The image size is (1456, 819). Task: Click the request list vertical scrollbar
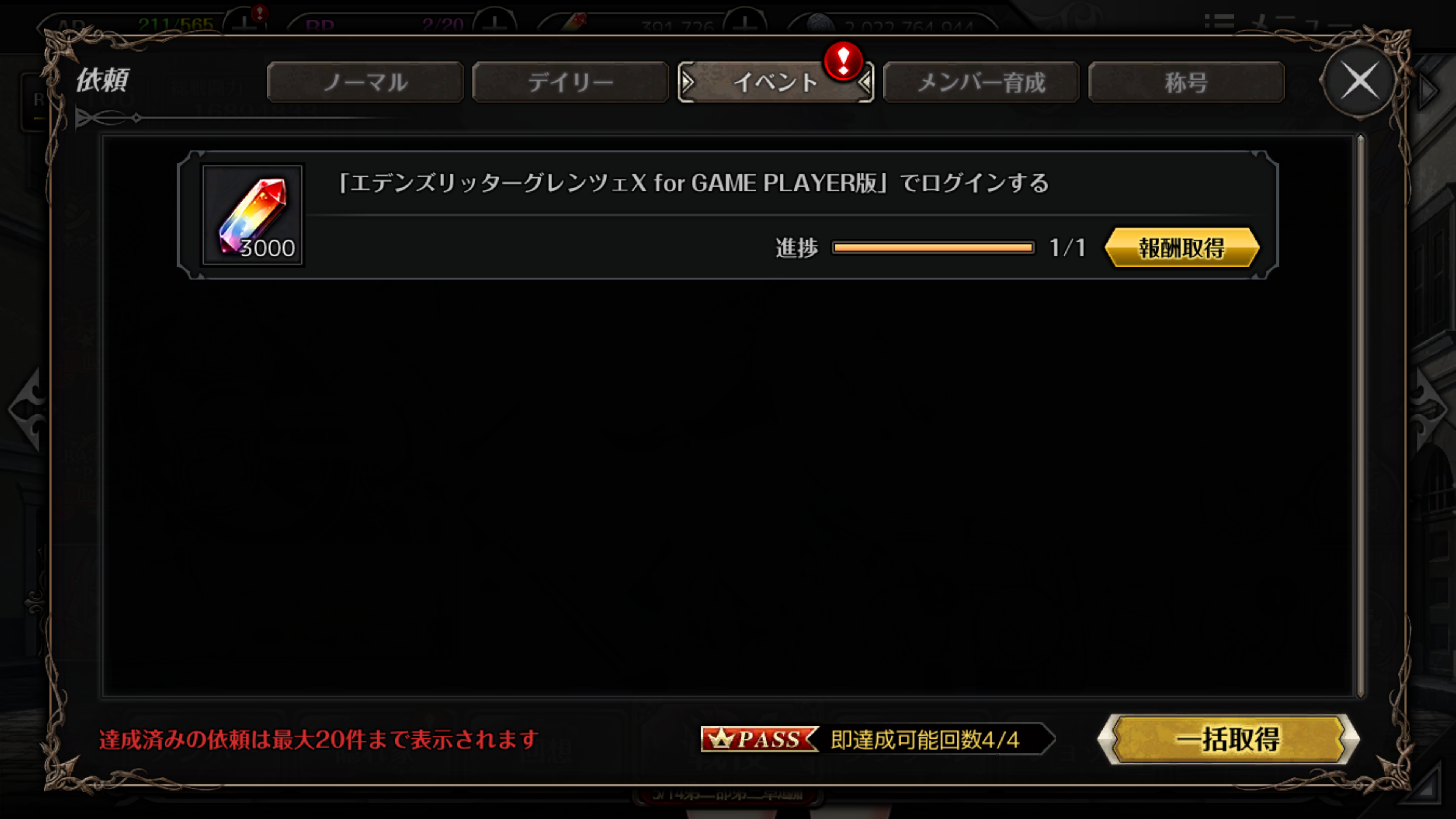[1360, 416]
